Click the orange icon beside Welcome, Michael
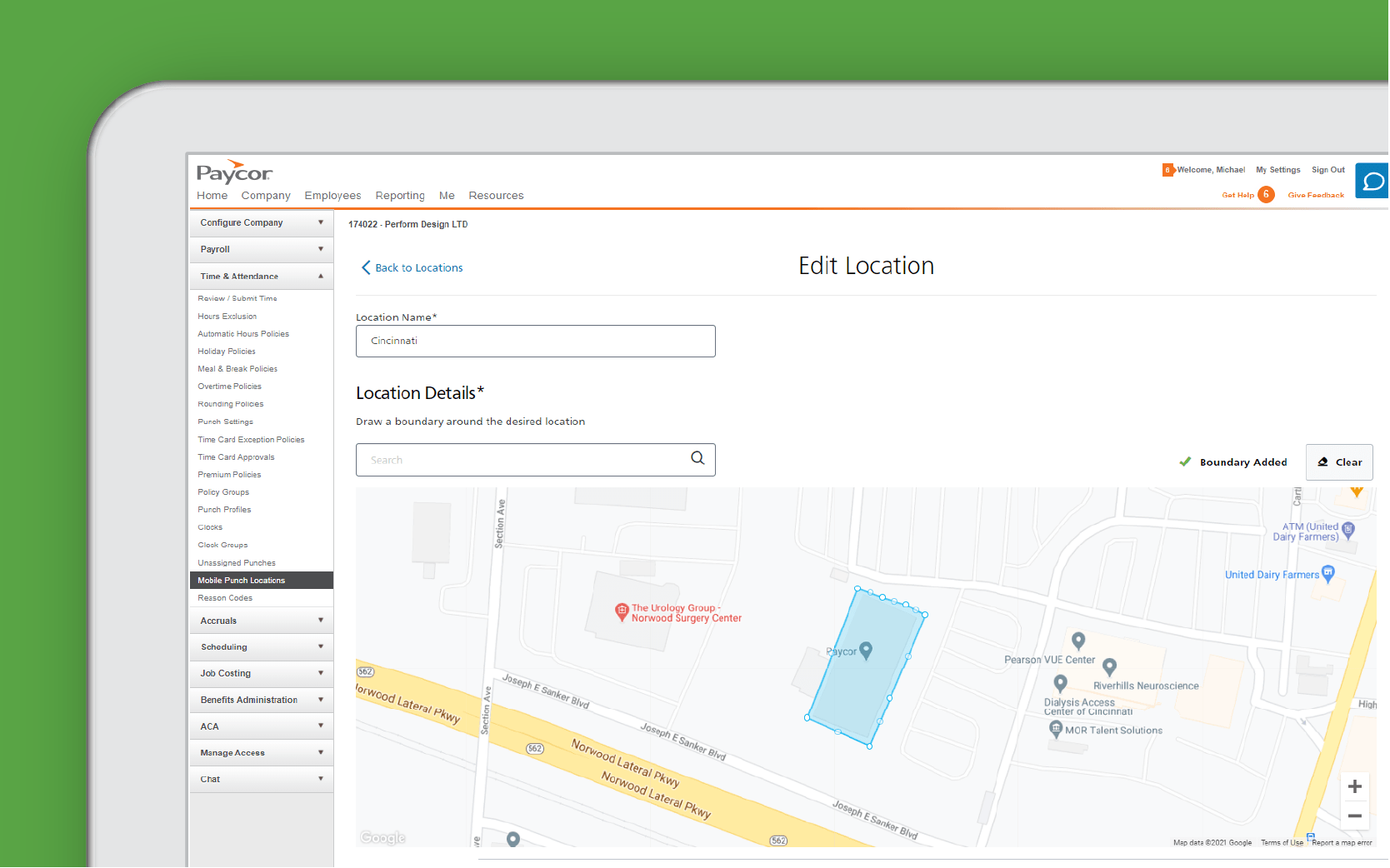This screenshot has width=1390, height=868. pyautogui.click(x=1167, y=170)
